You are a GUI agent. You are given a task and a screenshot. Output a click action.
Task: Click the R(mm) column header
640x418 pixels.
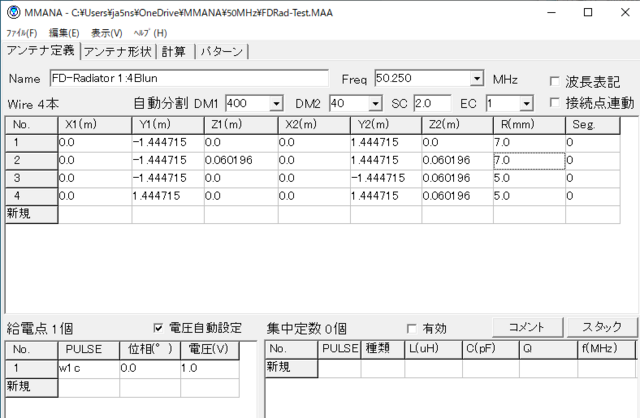point(529,125)
